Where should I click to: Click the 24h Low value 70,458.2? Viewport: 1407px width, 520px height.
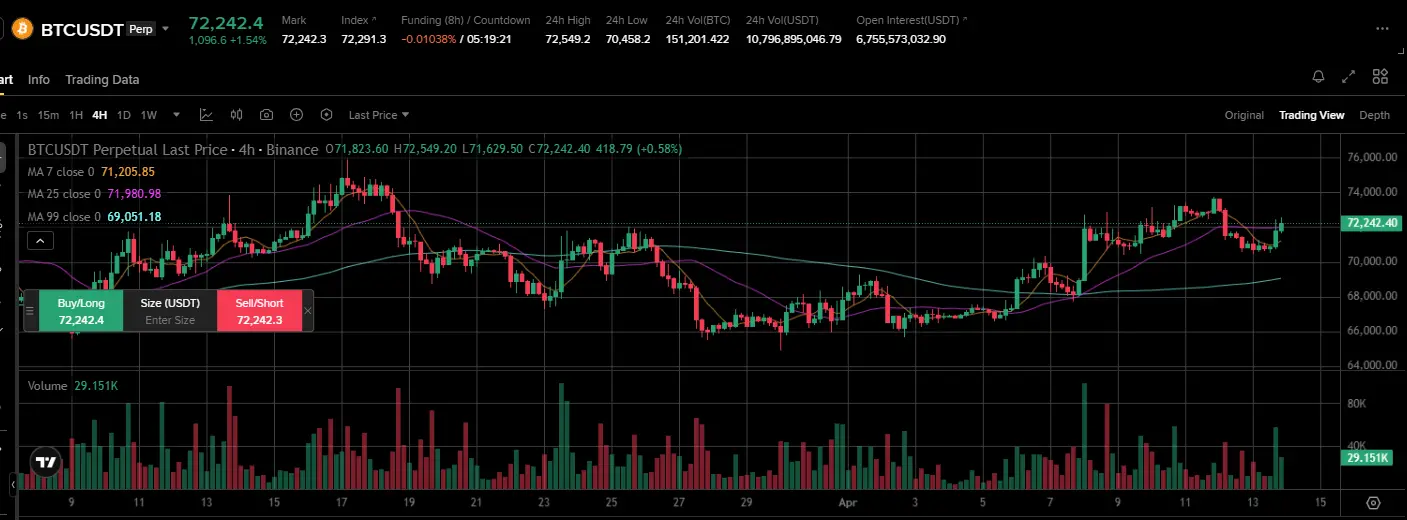(x=628, y=39)
